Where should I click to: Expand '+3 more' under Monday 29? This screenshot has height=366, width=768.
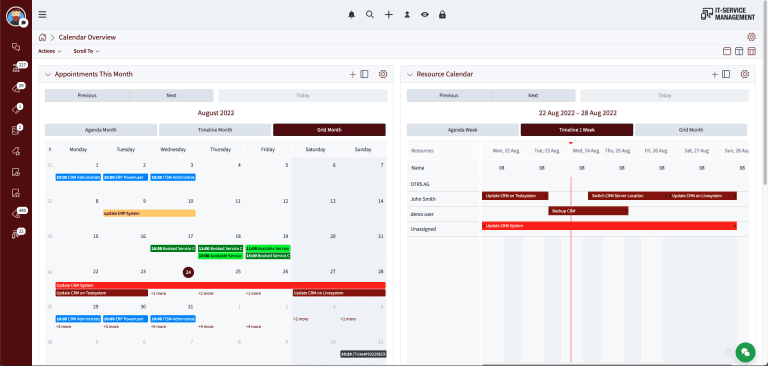tap(63, 326)
